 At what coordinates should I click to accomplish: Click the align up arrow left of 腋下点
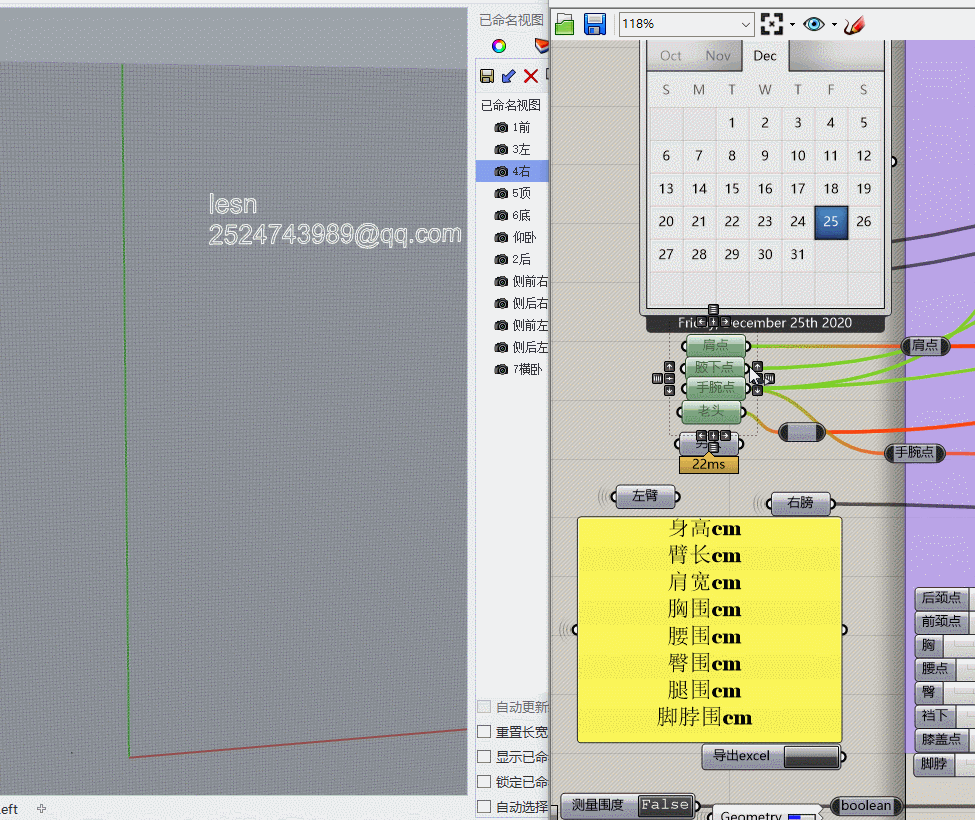pyautogui.click(x=669, y=367)
